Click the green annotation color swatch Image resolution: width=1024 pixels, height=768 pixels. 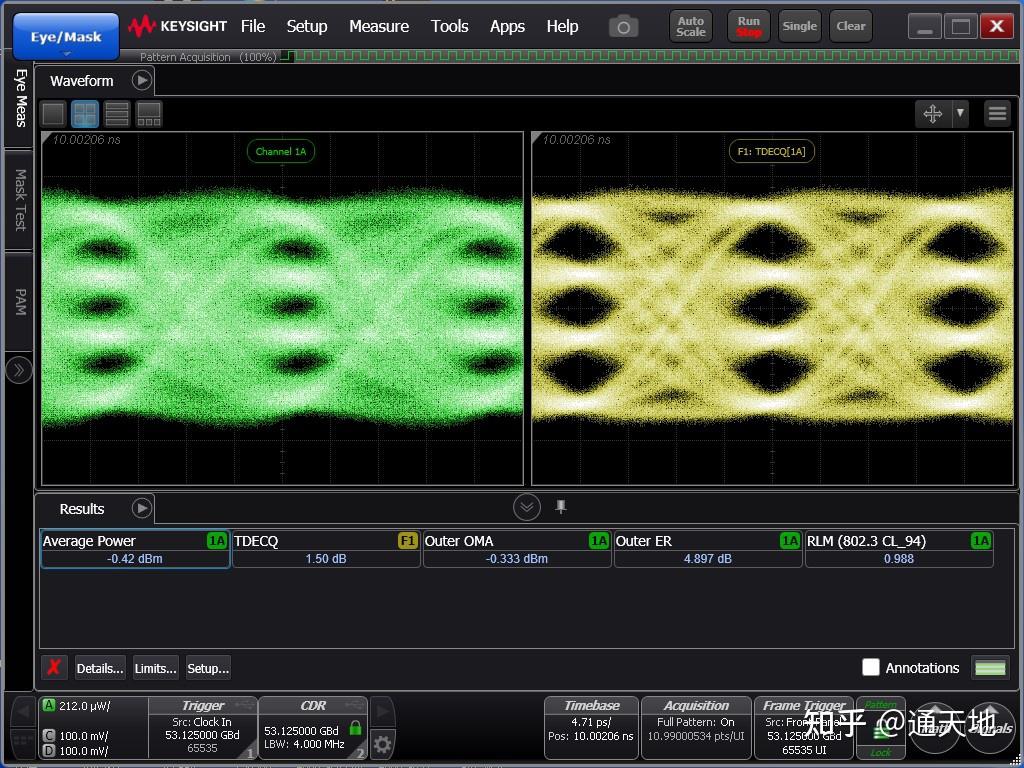tap(990, 667)
